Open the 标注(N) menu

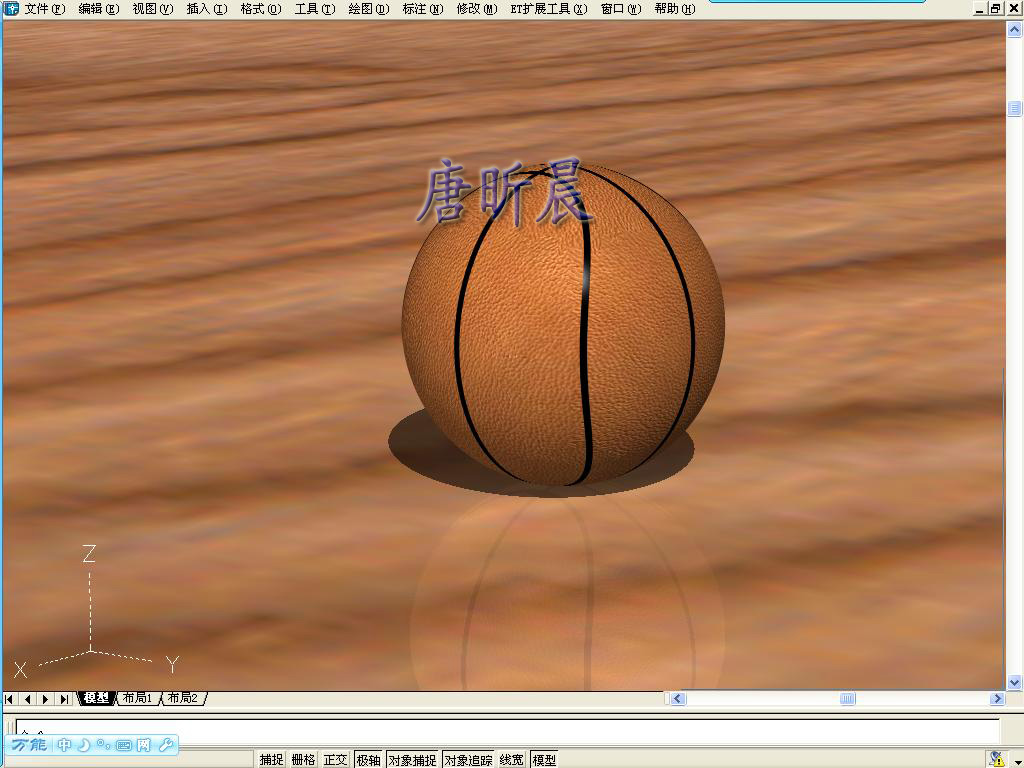423,9
